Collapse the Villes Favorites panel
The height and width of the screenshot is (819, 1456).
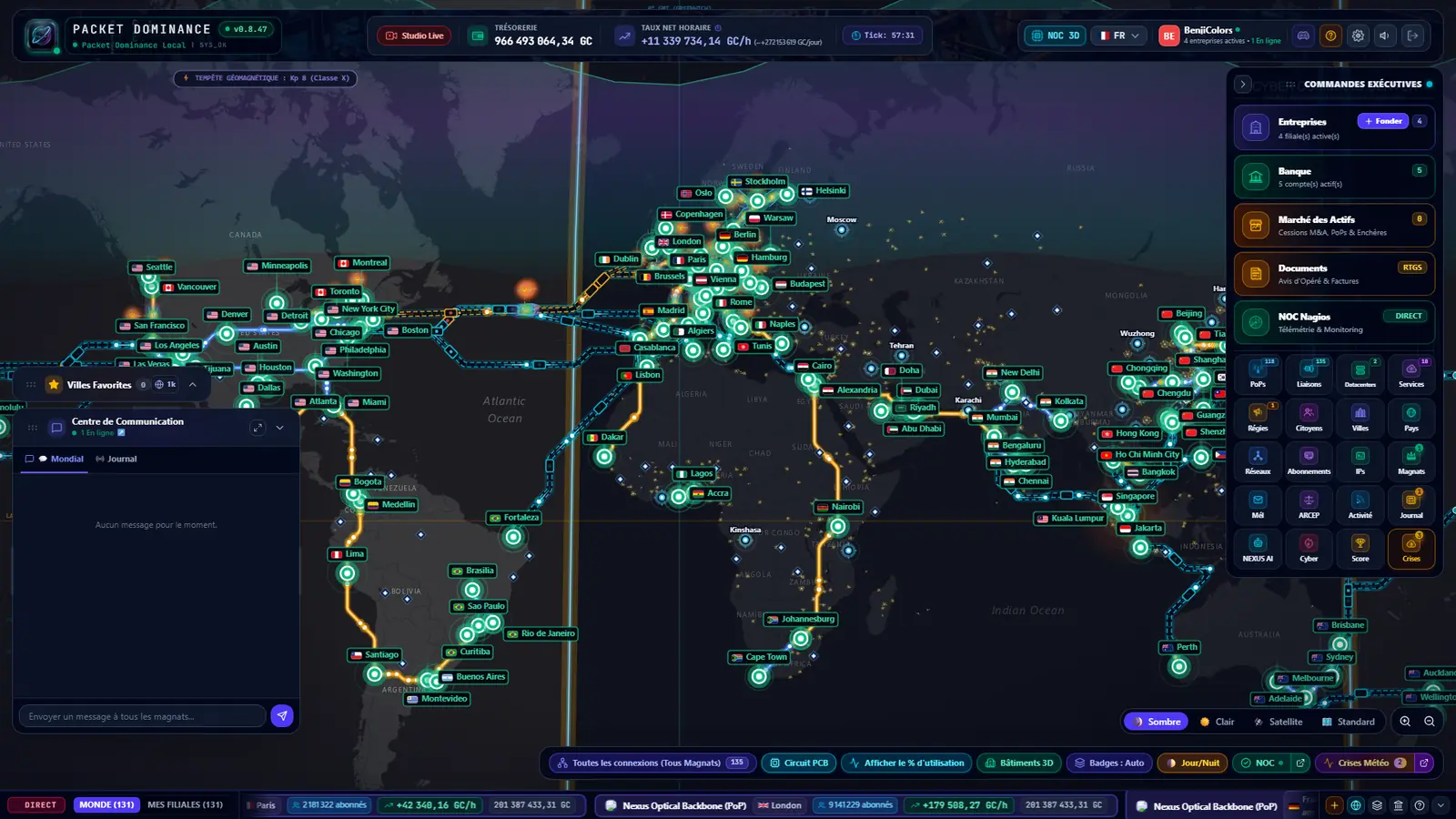click(x=193, y=385)
